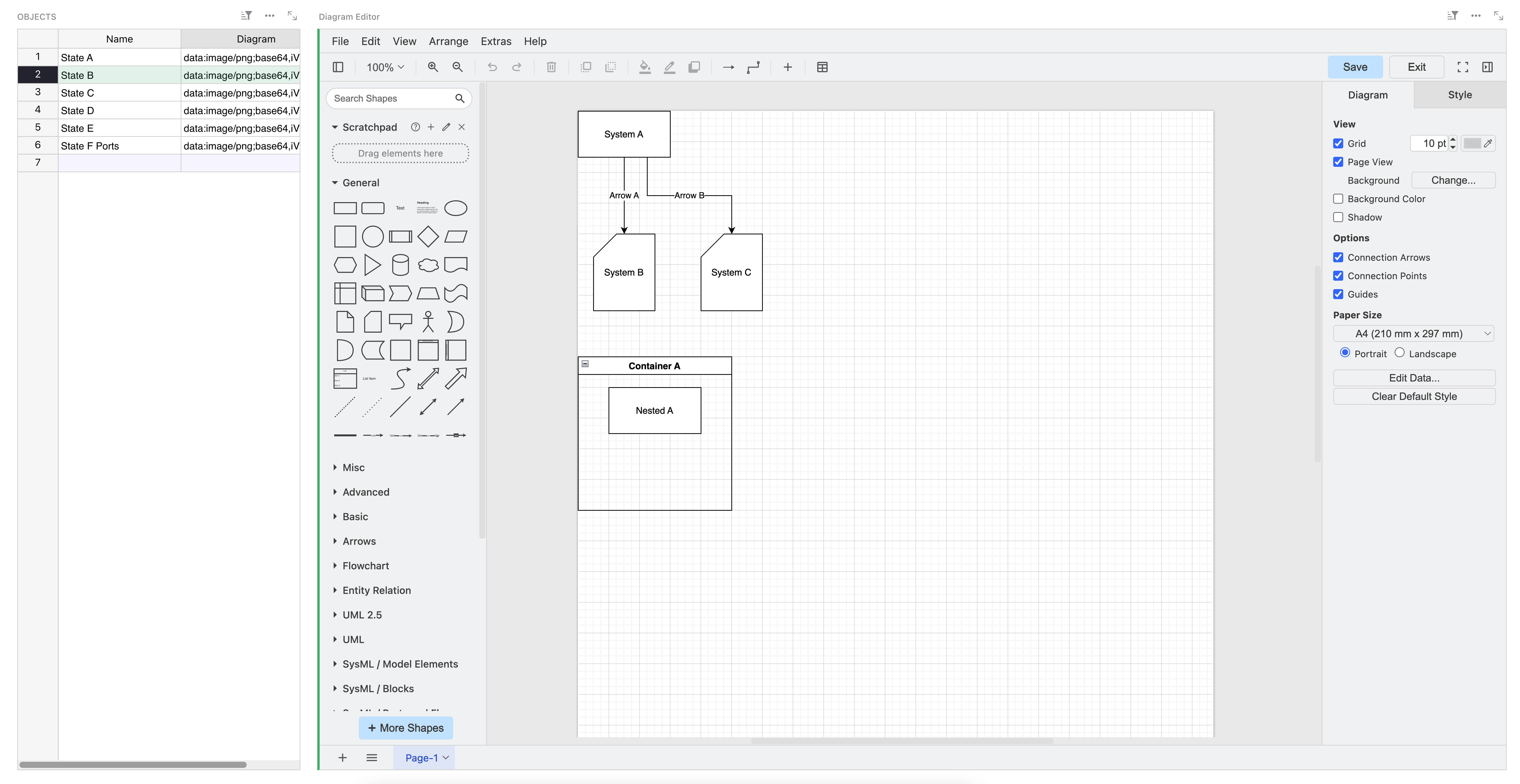The height and width of the screenshot is (784, 1520).
Task: Open the Arrange menu
Action: point(448,41)
